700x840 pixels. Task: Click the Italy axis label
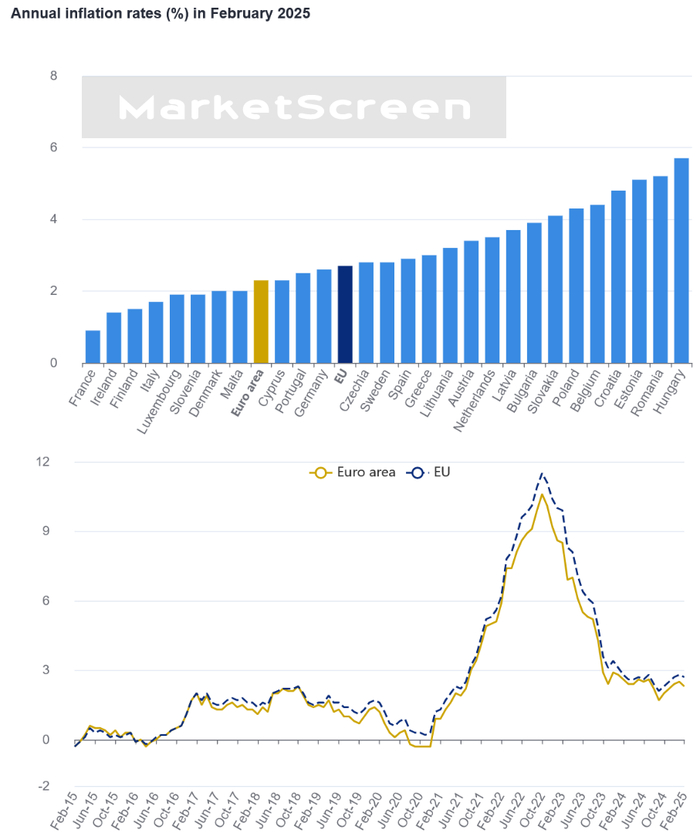(151, 384)
